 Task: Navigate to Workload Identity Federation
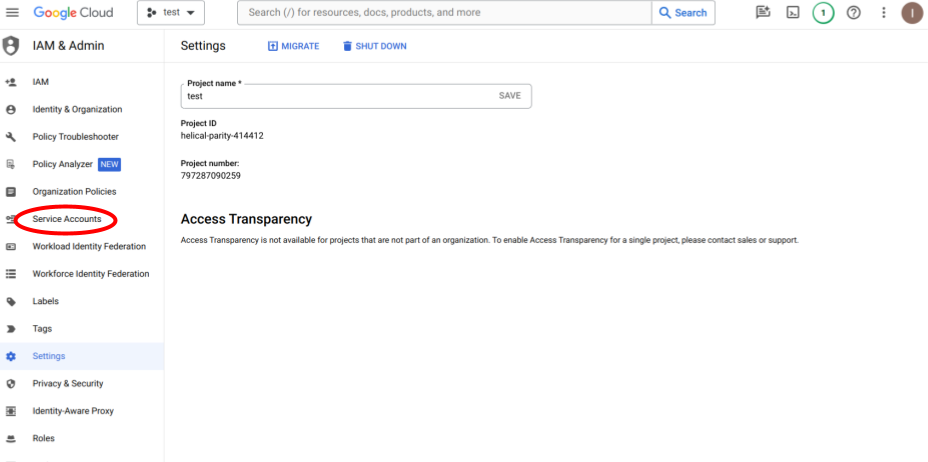[x=89, y=246]
